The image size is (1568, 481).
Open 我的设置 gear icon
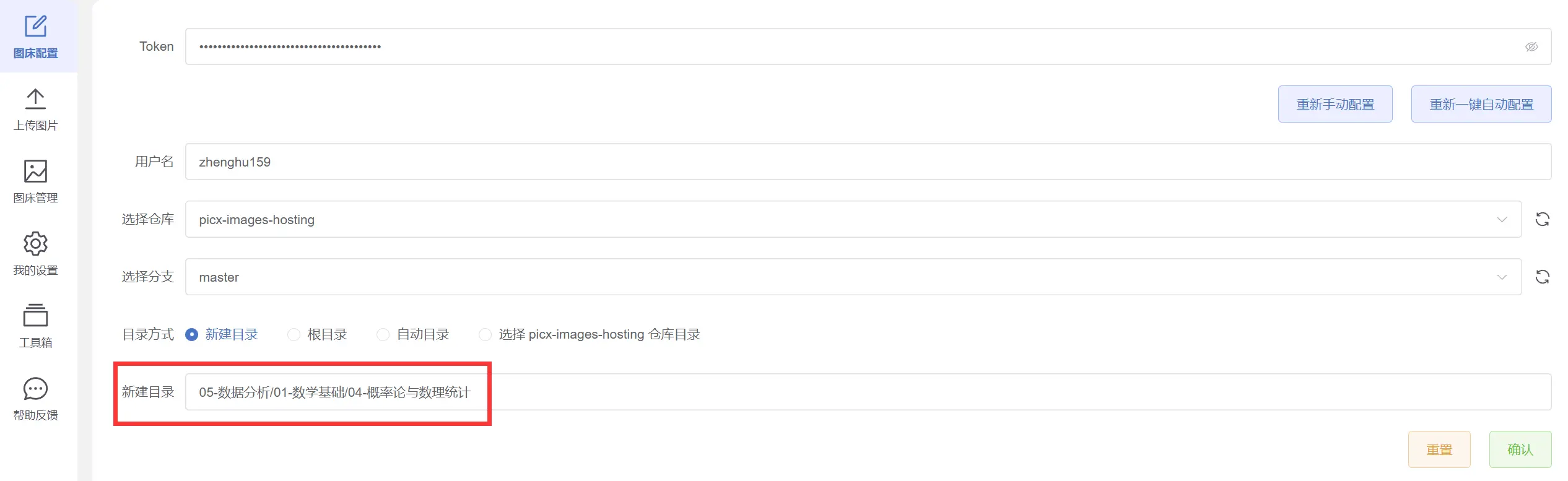pyautogui.click(x=35, y=244)
